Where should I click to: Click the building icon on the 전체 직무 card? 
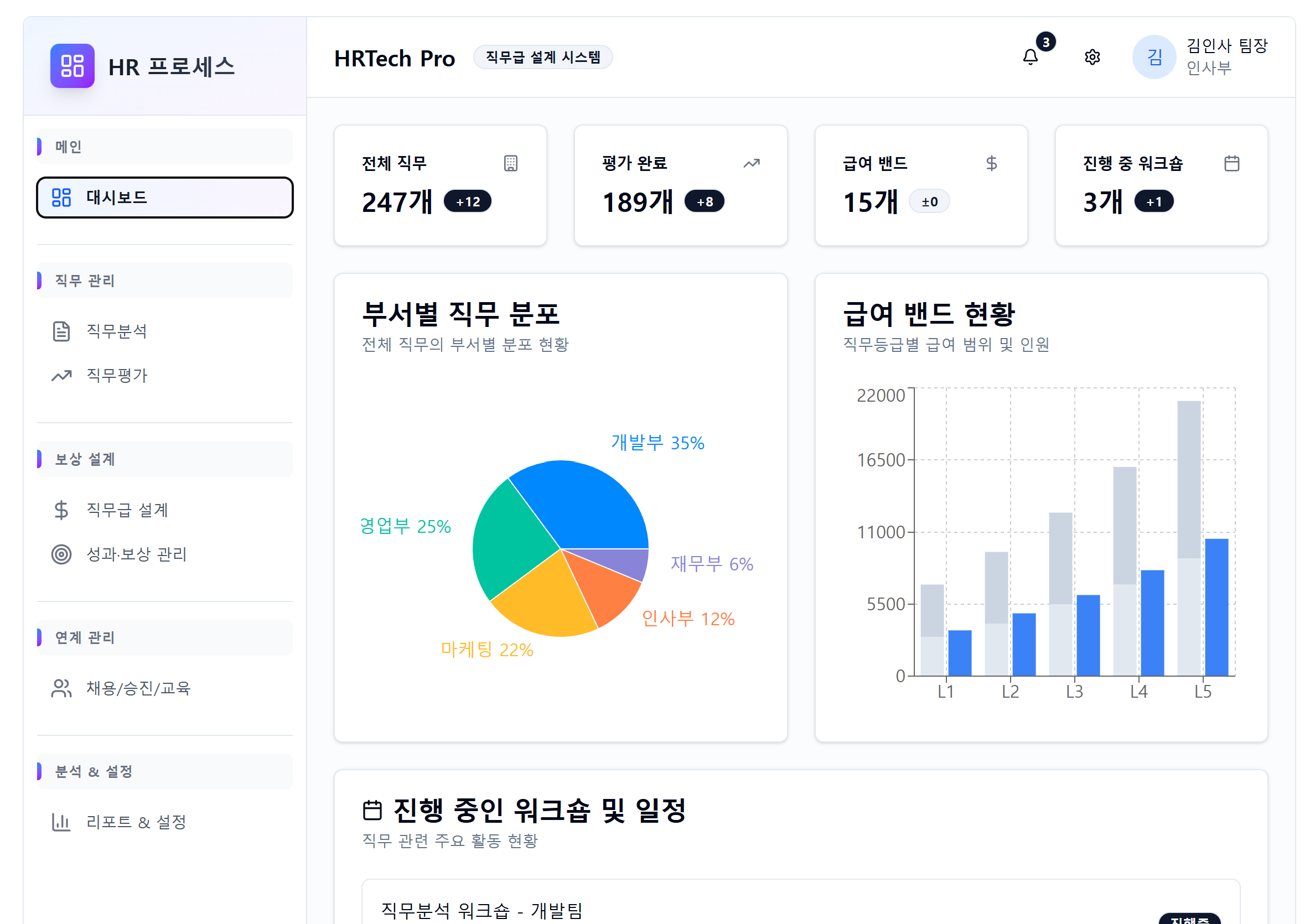tap(511, 164)
